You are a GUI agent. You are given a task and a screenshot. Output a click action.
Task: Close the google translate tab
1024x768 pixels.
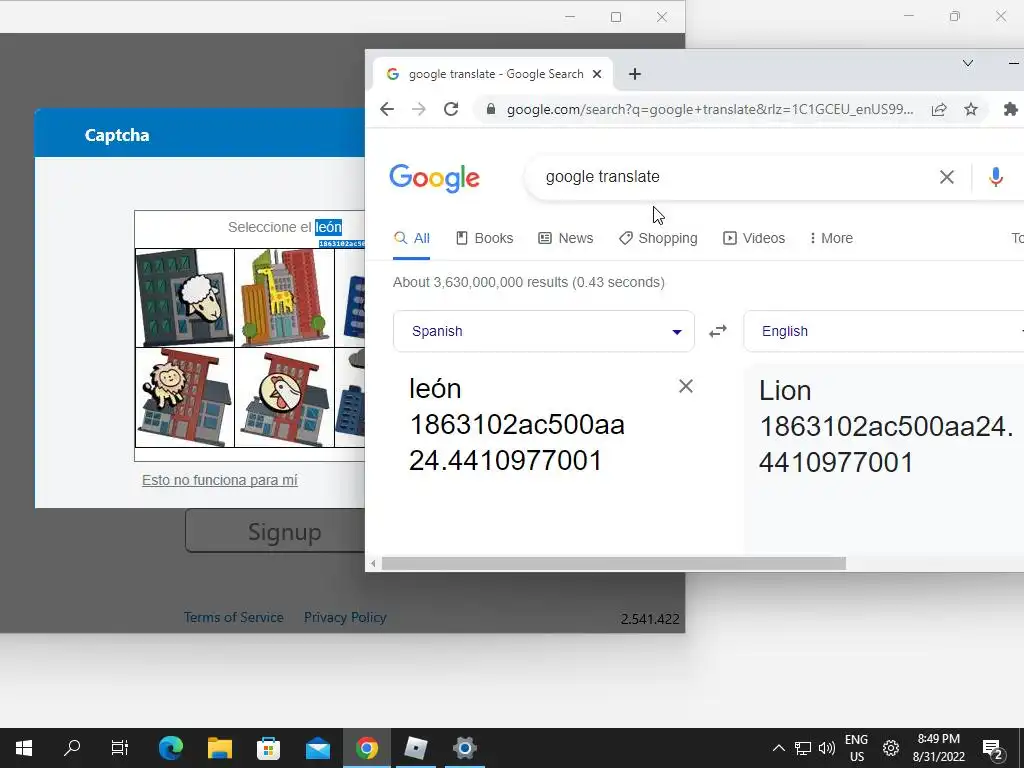tap(596, 74)
